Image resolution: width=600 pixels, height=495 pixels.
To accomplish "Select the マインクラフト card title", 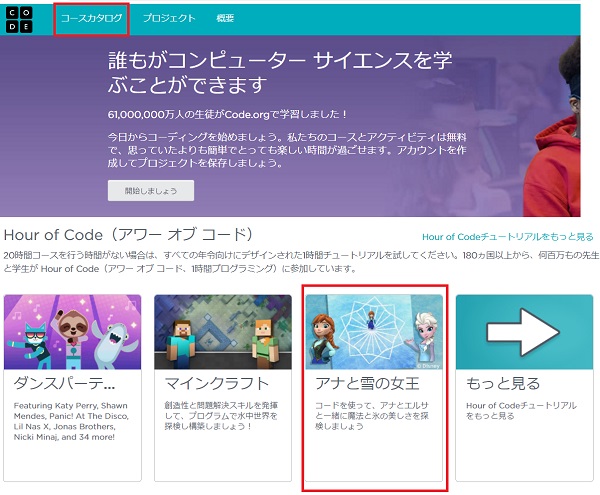I will [217, 383].
